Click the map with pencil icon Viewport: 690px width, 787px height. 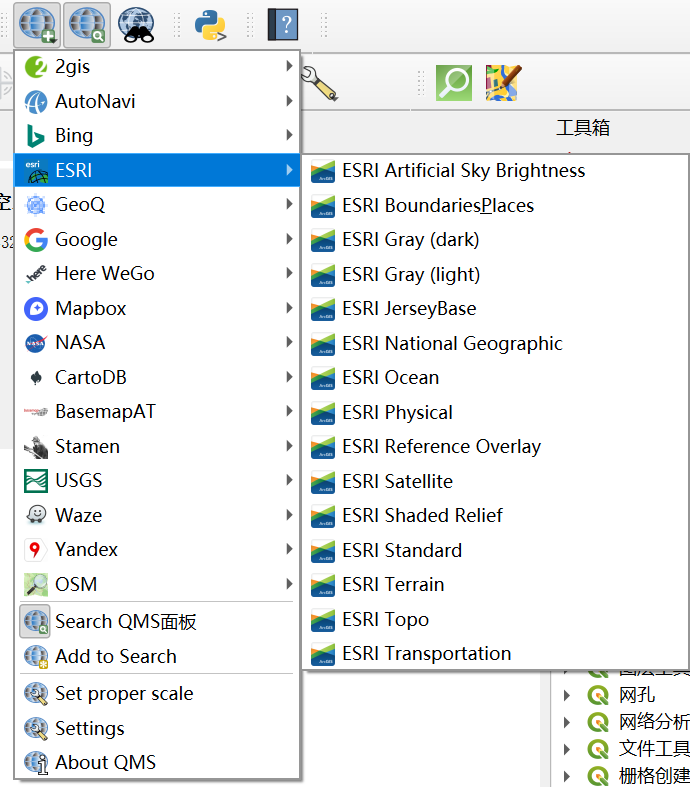click(503, 83)
